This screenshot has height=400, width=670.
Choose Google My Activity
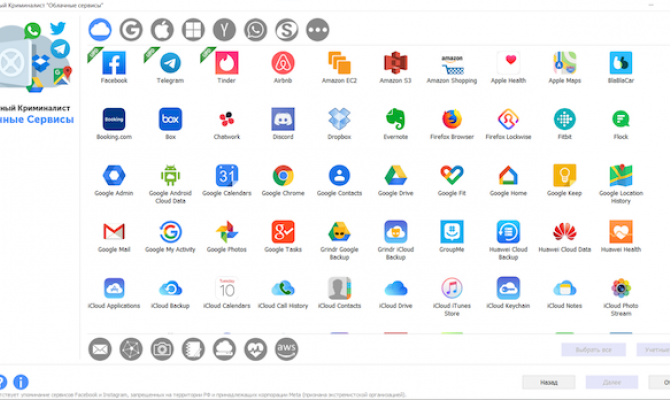click(x=170, y=232)
